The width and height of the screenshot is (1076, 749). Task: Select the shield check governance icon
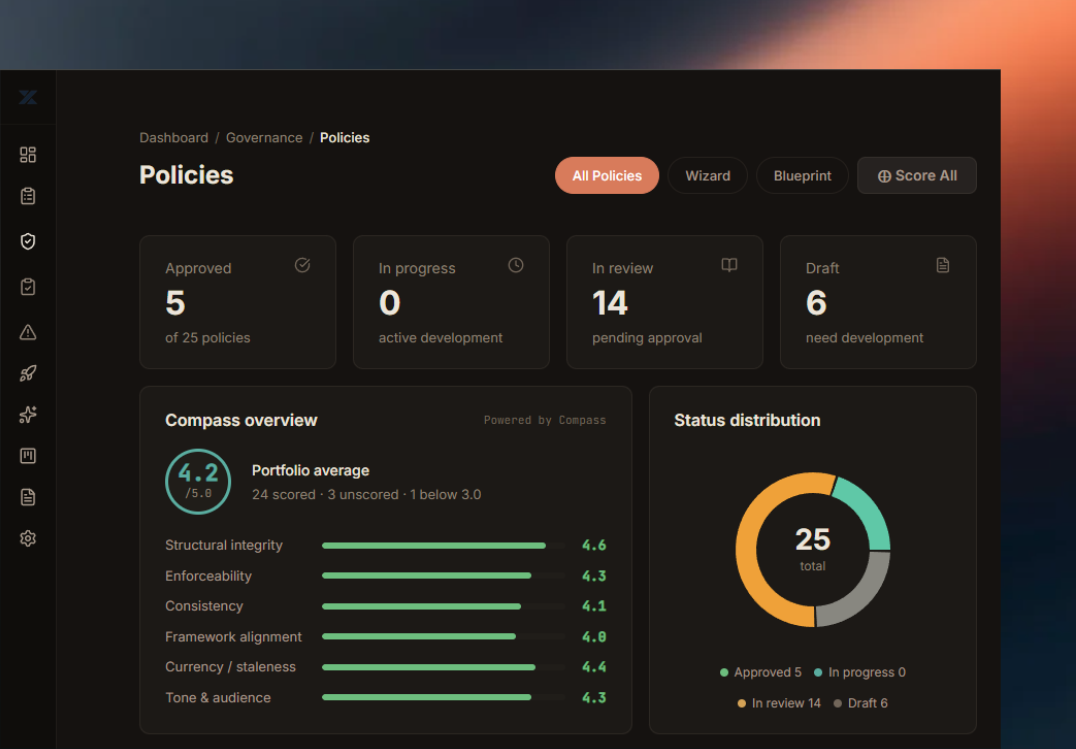click(27, 241)
